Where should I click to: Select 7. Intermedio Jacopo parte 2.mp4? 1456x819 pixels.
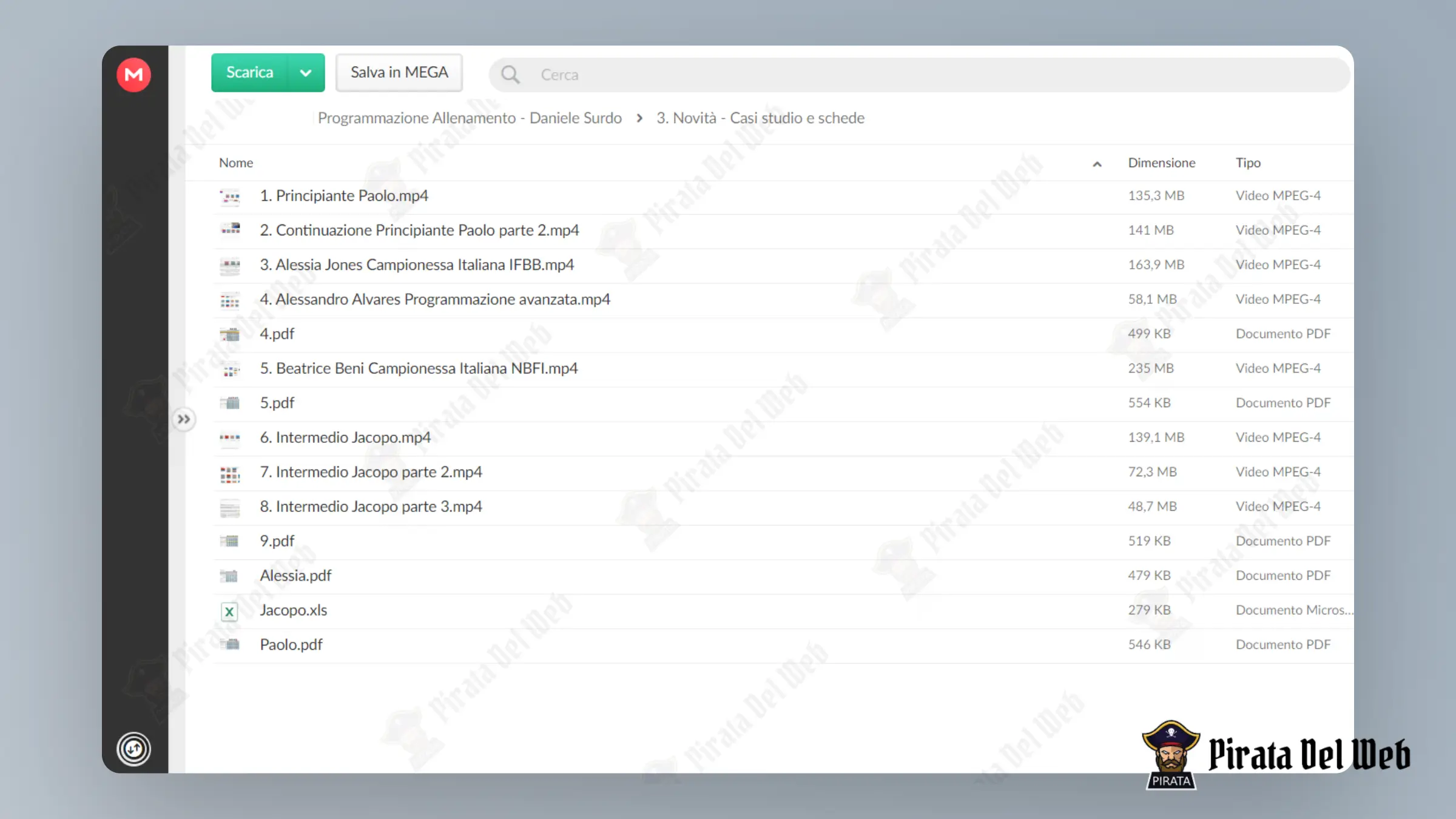click(371, 473)
